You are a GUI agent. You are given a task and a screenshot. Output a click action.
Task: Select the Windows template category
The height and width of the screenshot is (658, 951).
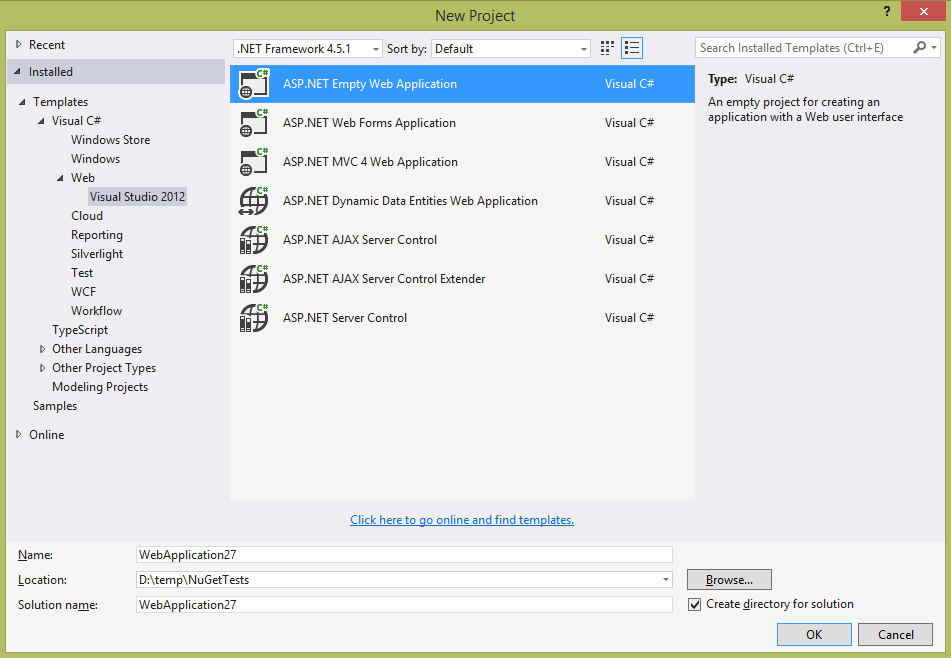[95, 159]
